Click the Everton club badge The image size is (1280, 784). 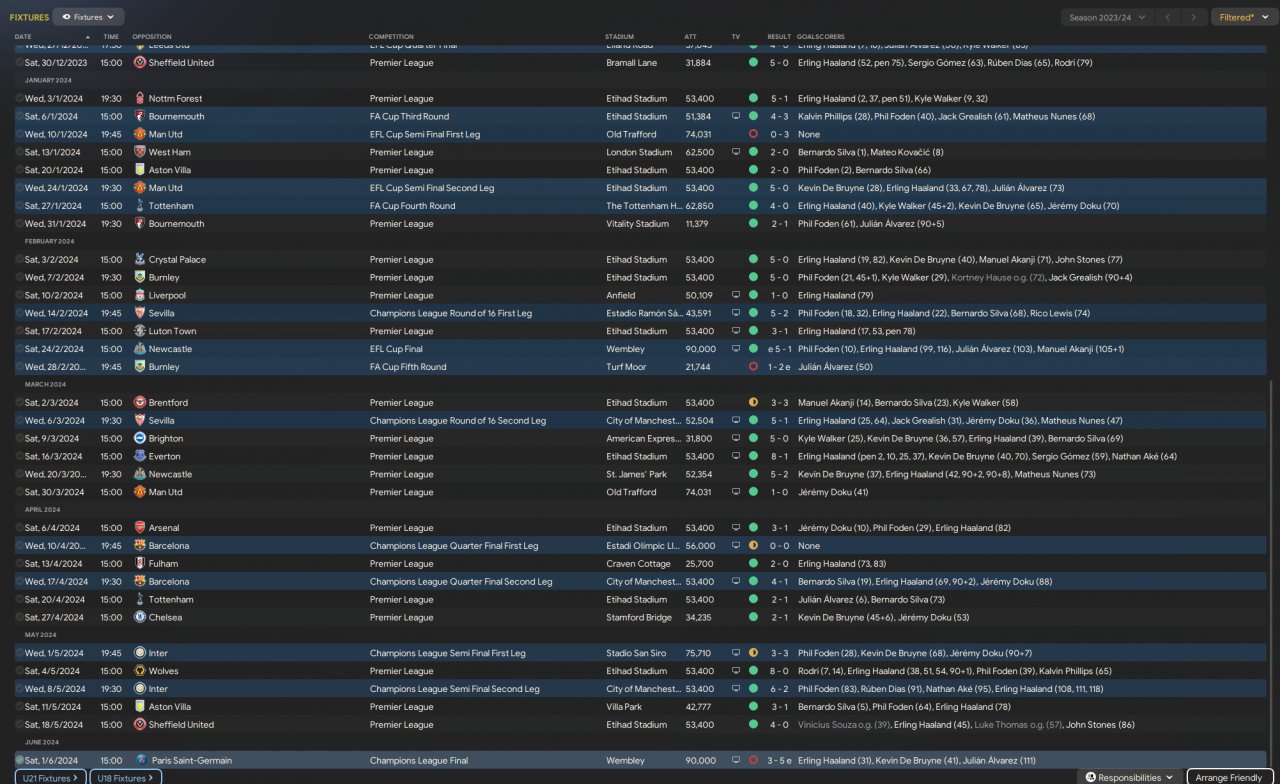click(x=140, y=457)
